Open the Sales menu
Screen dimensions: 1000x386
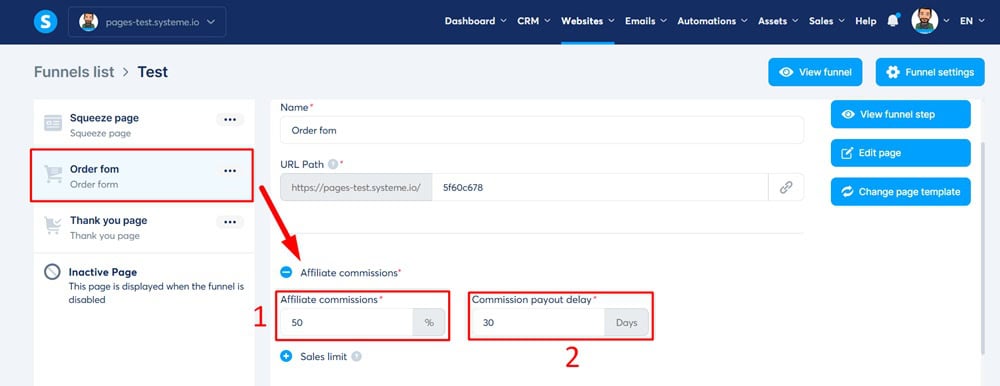pyautogui.click(x=827, y=21)
